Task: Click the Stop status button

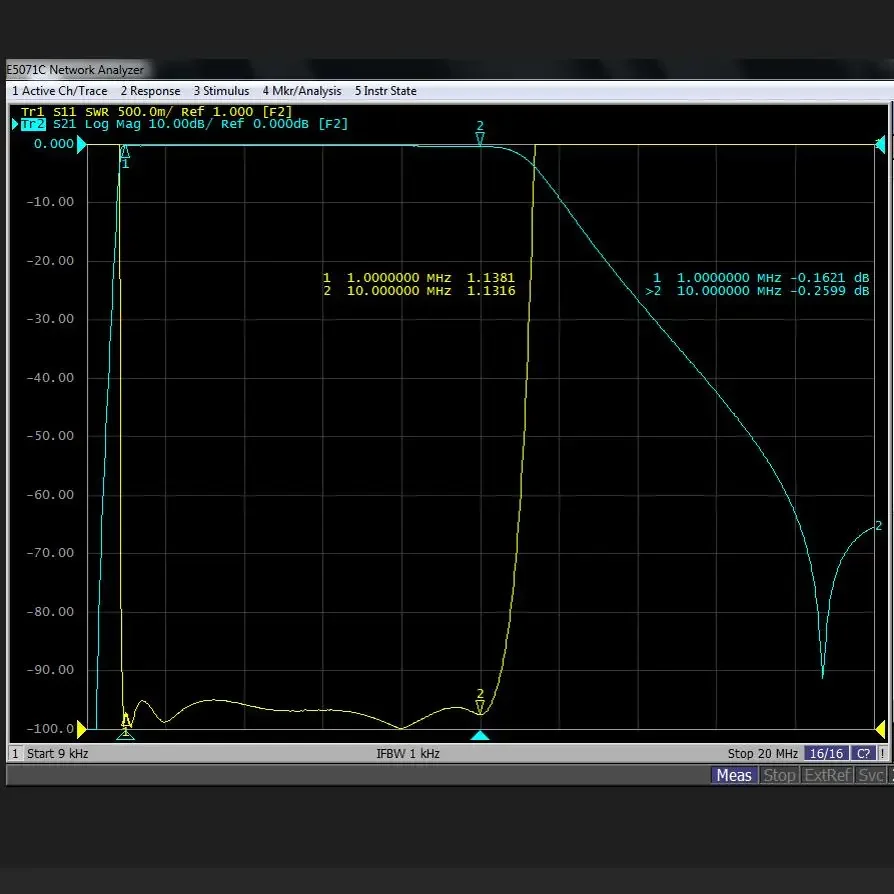Action: pyautogui.click(x=779, y=775)
